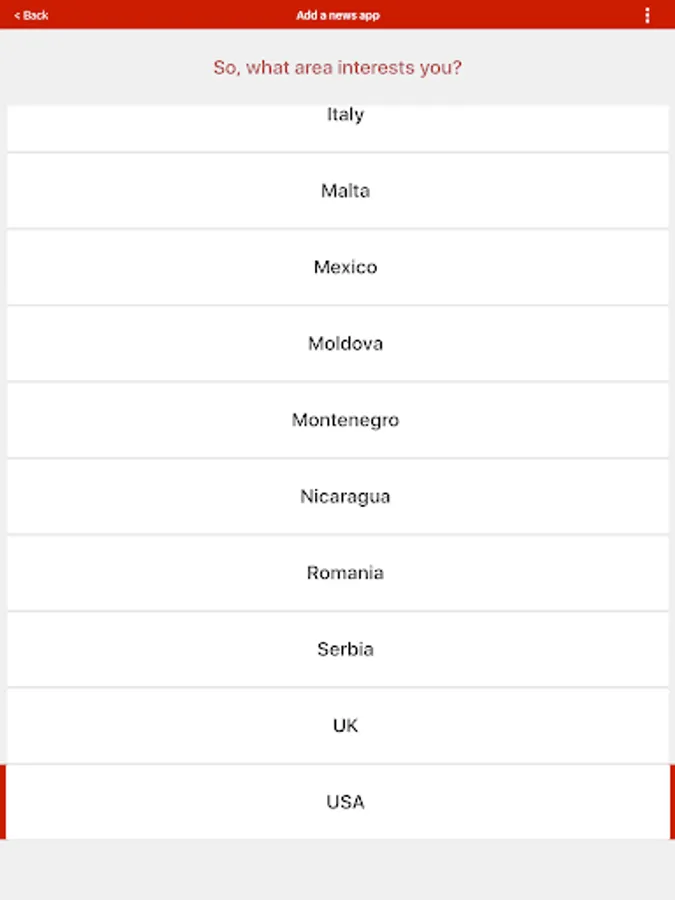Tap the Montenegro row
This screenshot has height=900, width=675.
click(345, 420)
